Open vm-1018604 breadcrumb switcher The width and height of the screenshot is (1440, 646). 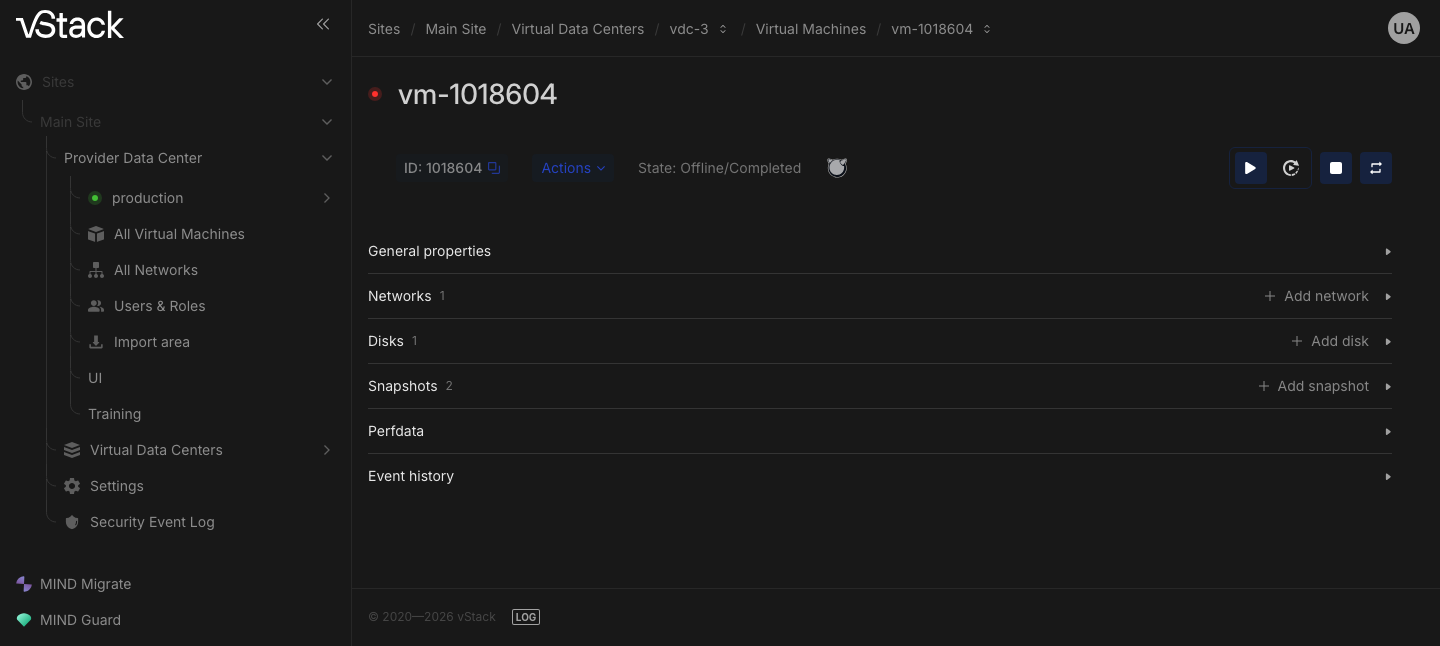[987, 29]
